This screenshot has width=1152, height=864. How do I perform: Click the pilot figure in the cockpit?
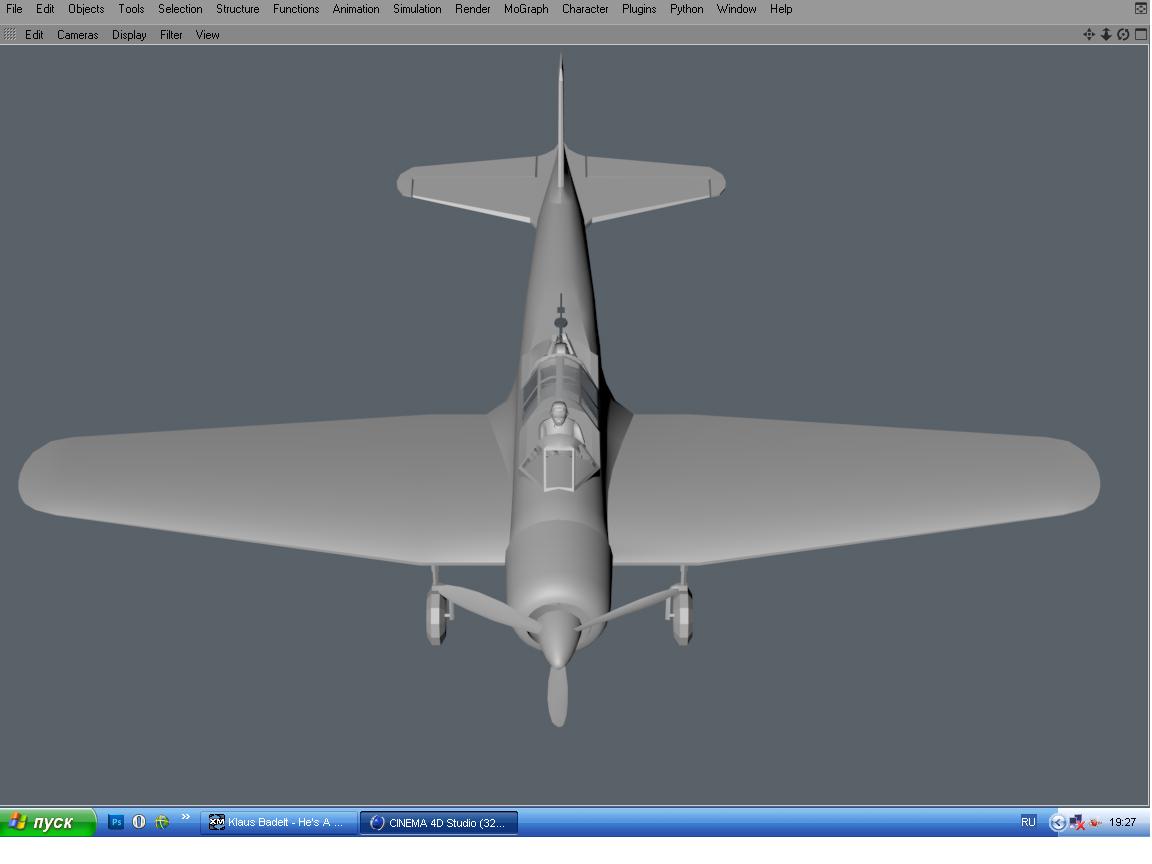pos(560,422)
